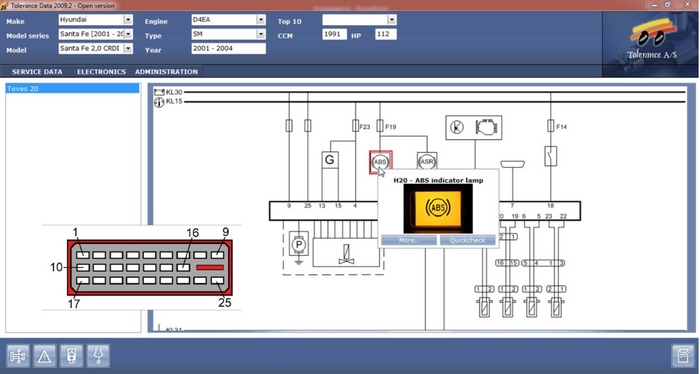700x374 pixels.
Task: Open the SERVICE DATA menu
Action: click(x=37, y=71)
